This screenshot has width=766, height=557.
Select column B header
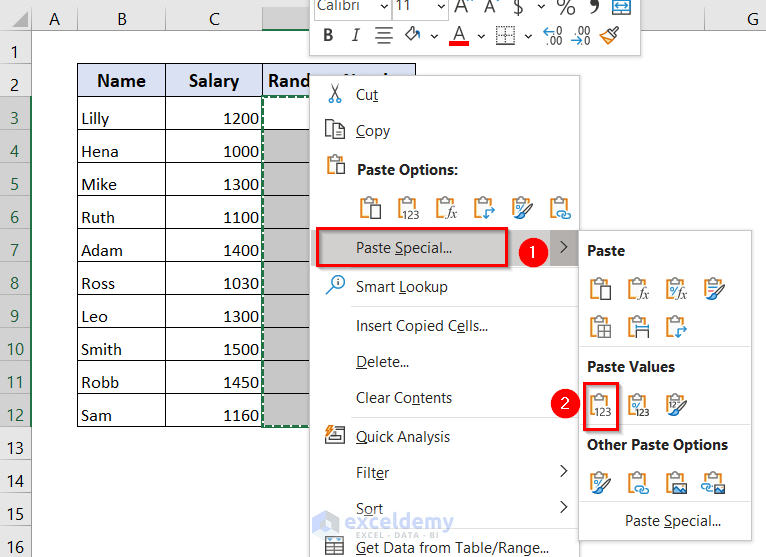(122, 19)
